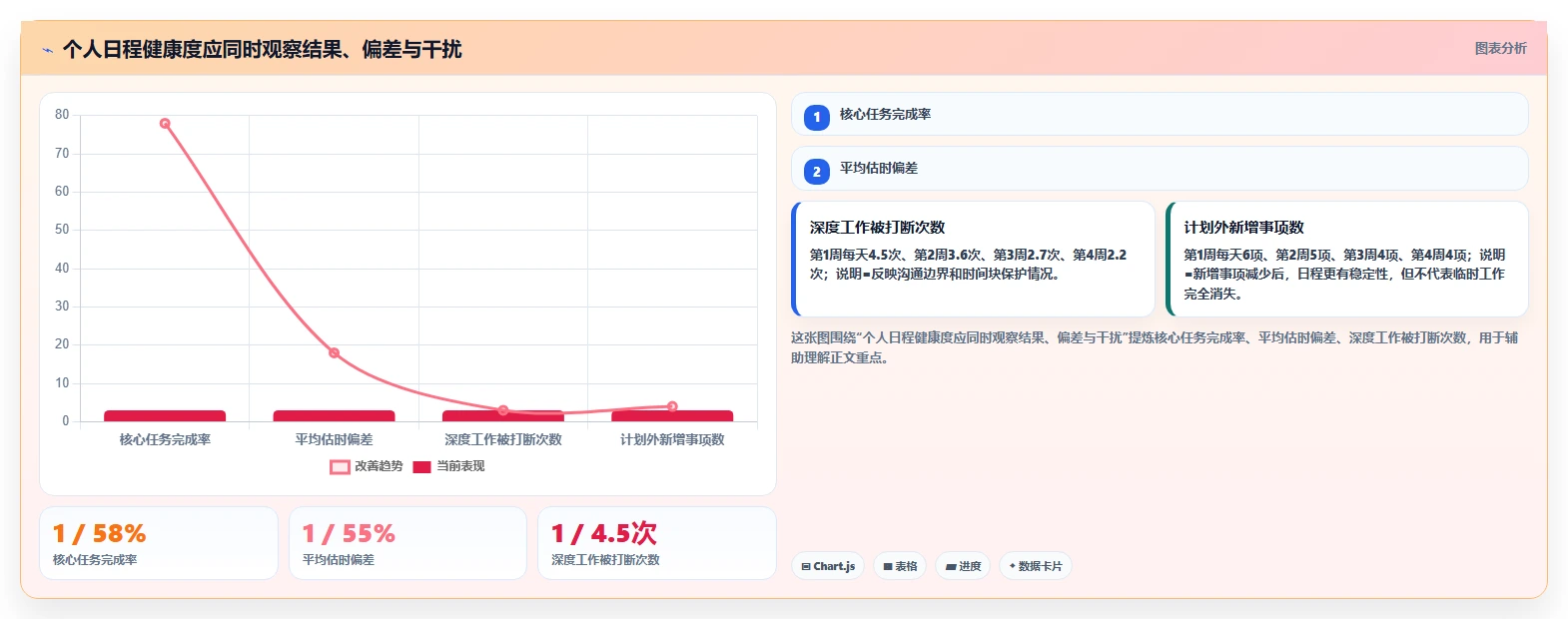Click the red bar for 平均估时偏差
Image resolution: width=1568 pixels, height=619 pixels.
coord(334,415)
